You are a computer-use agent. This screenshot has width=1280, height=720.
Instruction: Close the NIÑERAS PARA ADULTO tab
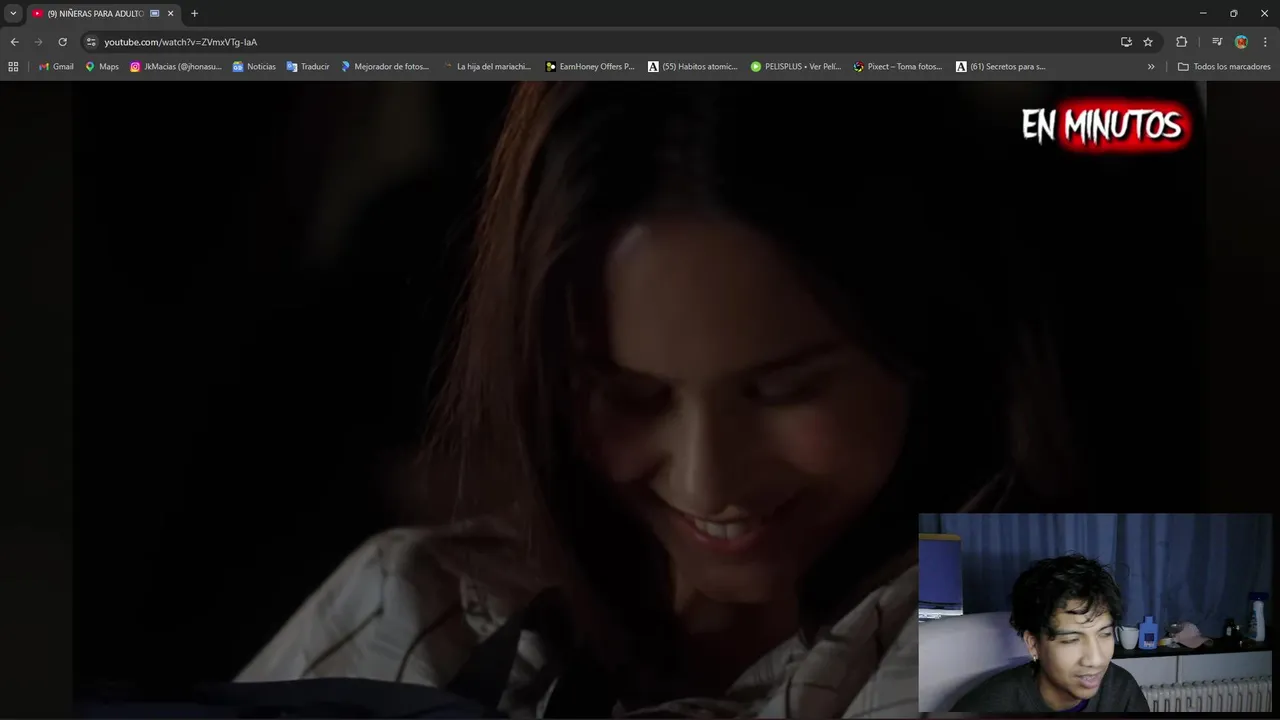170,14
